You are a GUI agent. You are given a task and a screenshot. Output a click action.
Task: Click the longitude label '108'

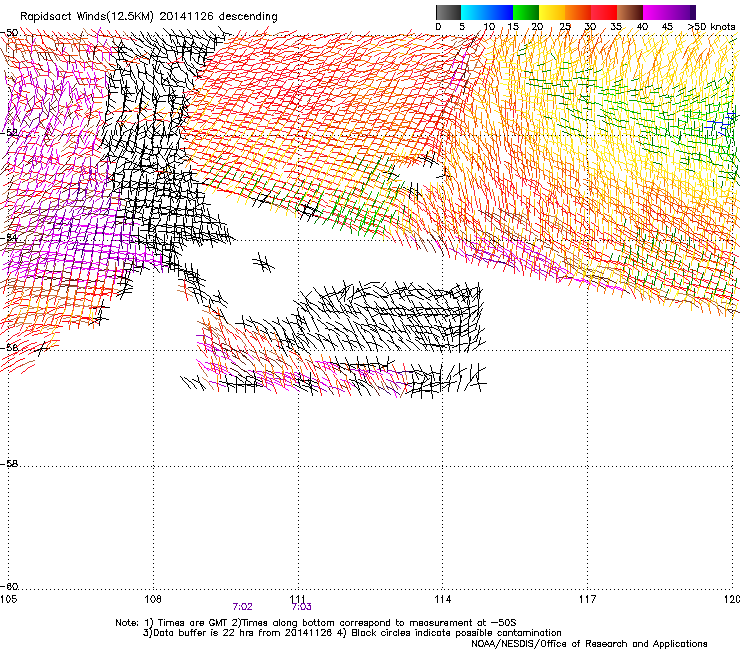(x=153, y=599)
